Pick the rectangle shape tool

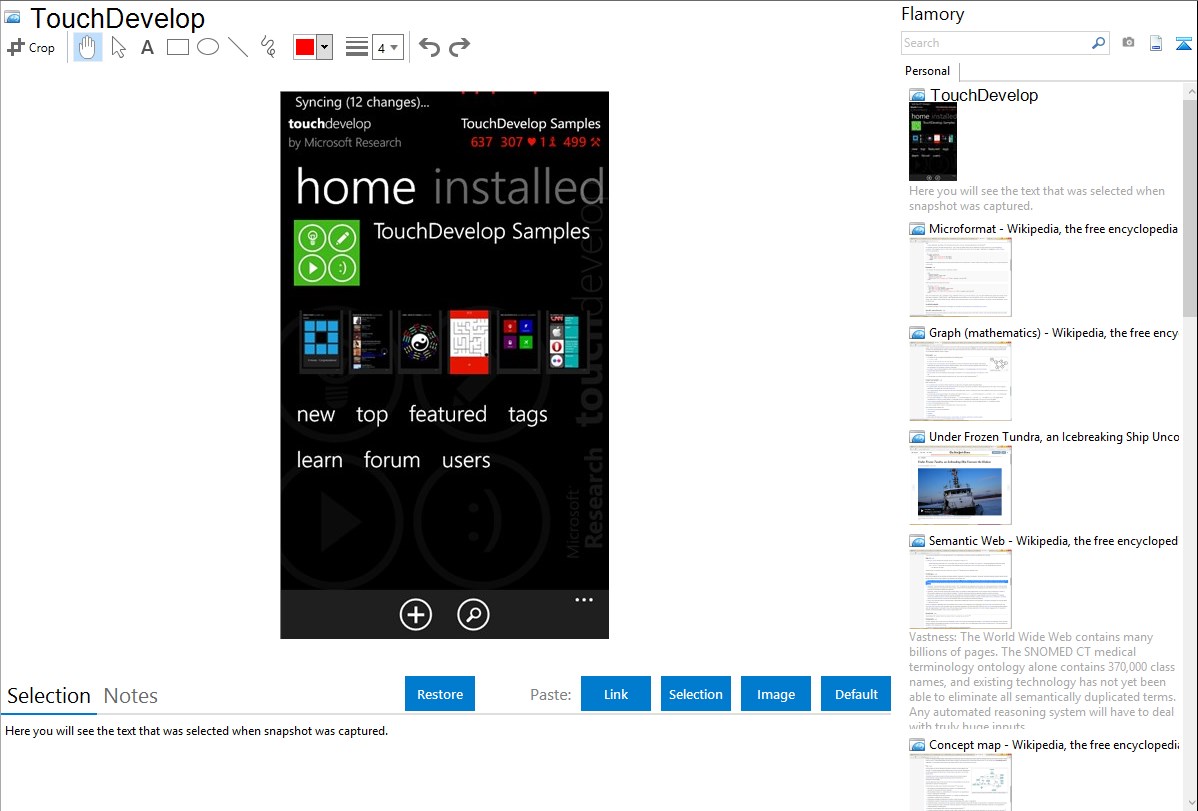pos(178,47)
